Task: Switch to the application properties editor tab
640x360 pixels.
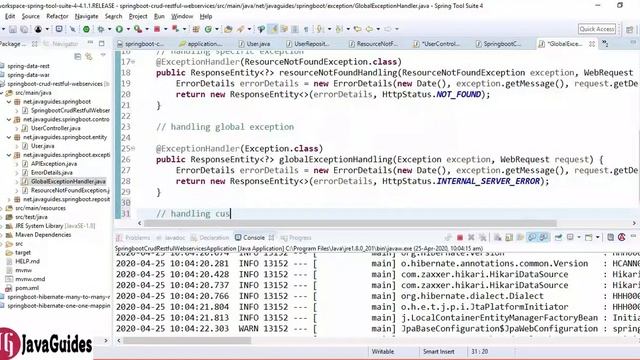Action: [x=202, y=44]
